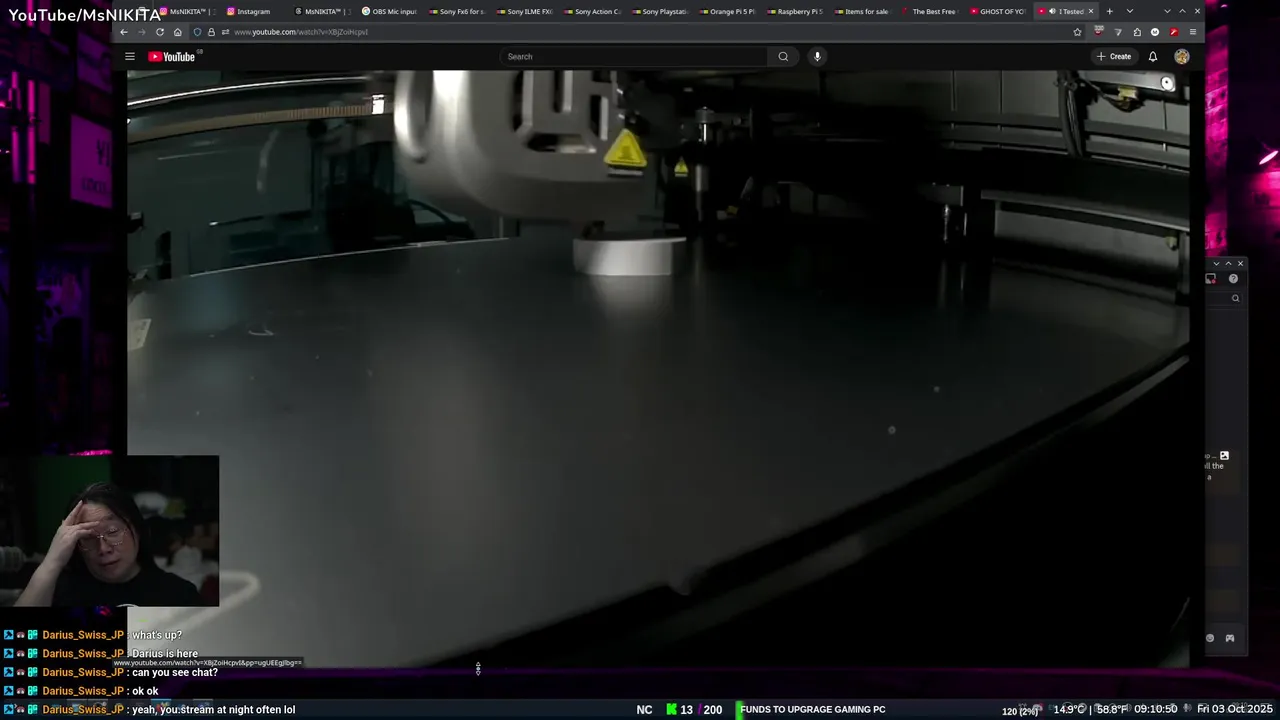Collapse side panel with the down chevron
Screen dimensions: 1280x720
click(1217, 264)
